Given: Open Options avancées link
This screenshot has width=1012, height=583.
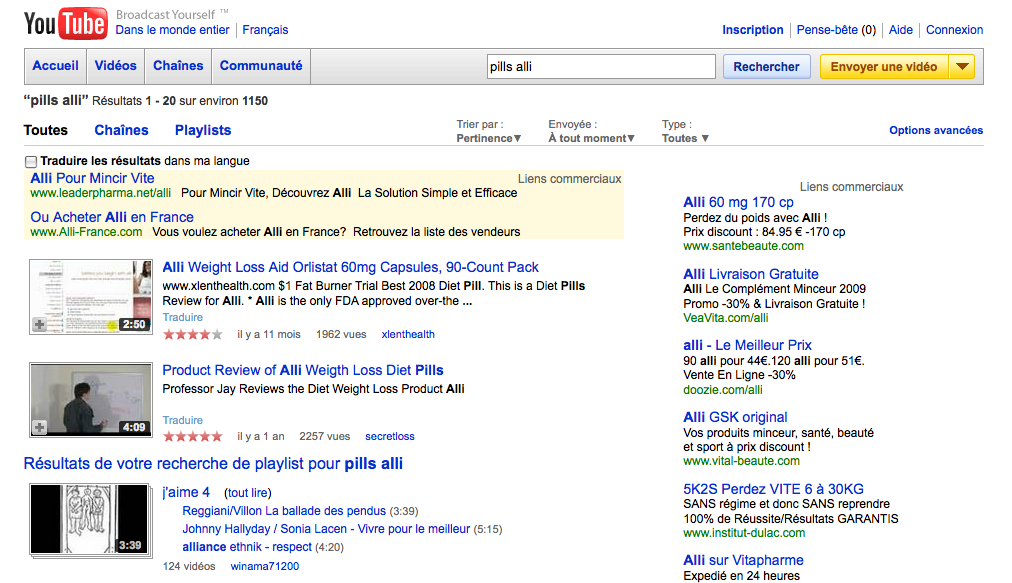Looking at the screenshot, I should (936, 130).
